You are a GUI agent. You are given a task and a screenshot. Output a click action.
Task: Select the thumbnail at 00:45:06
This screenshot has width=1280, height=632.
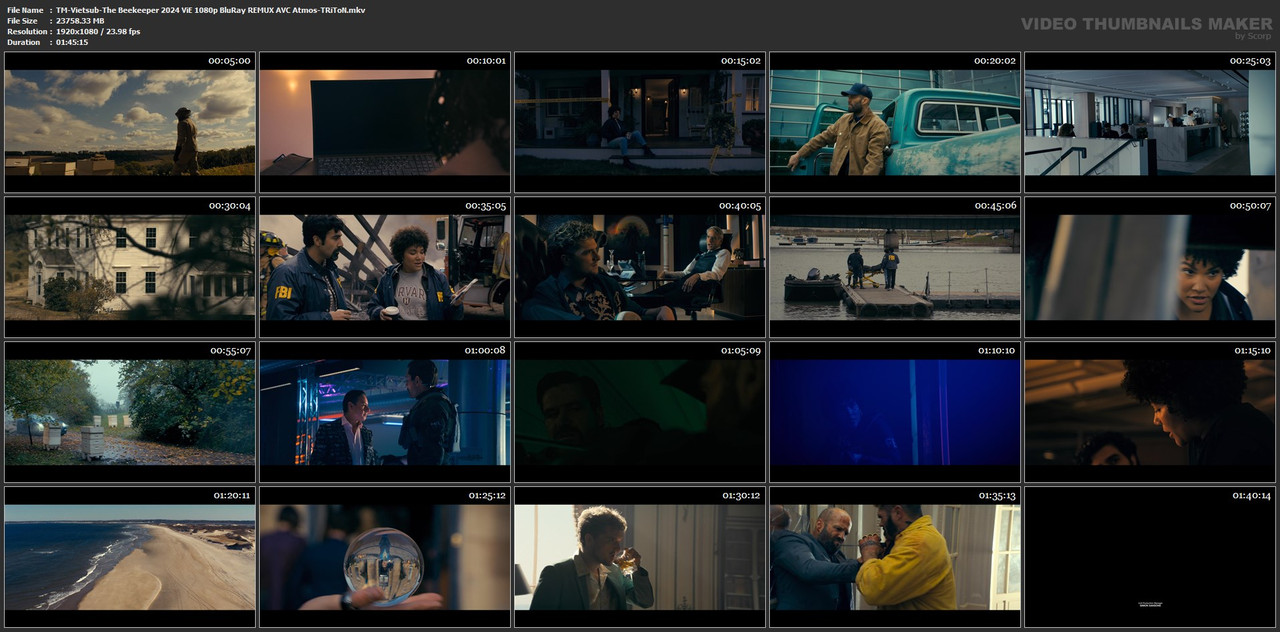tap(895, 267)
